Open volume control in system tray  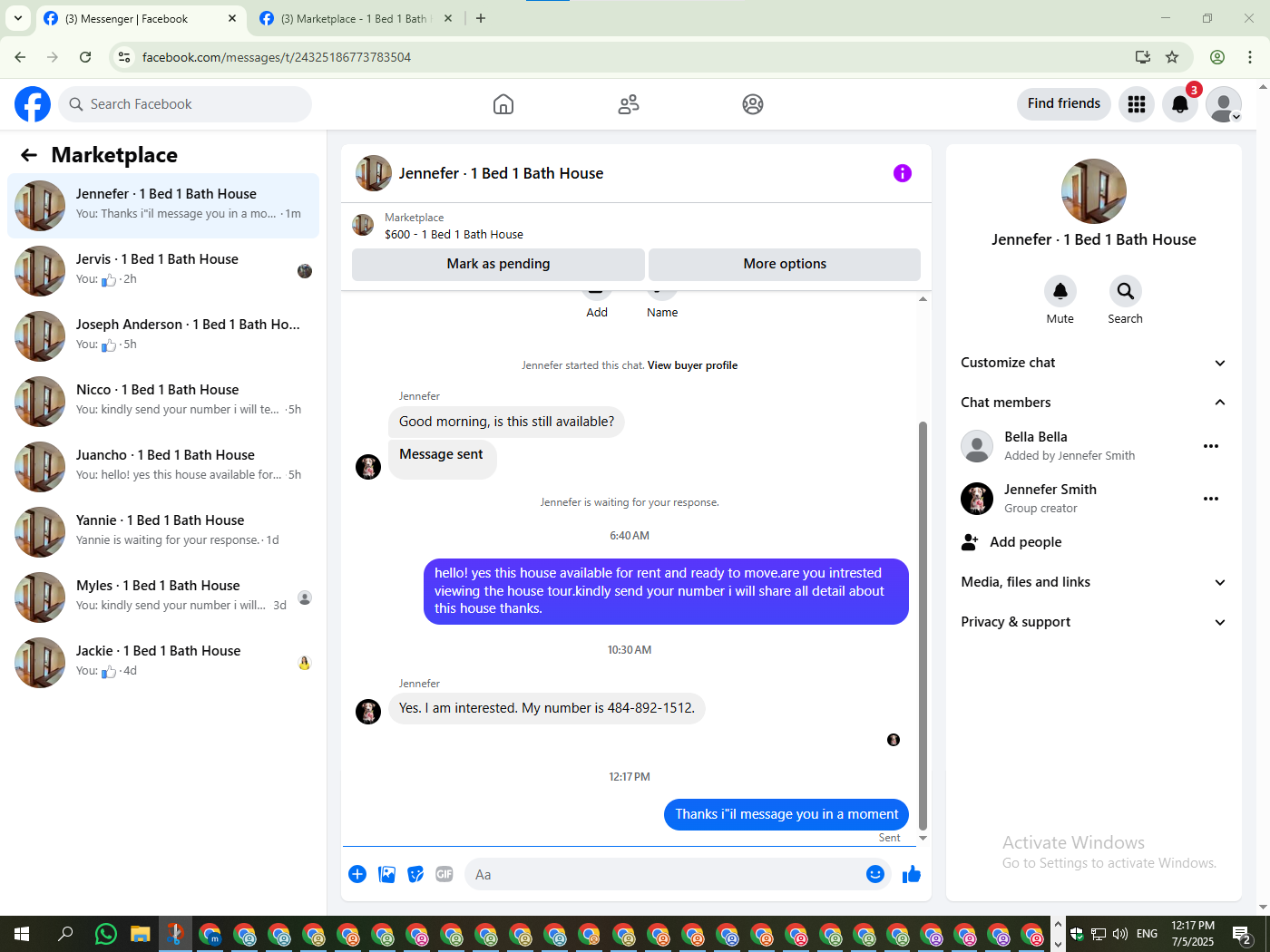click(x=1120, y=933)
